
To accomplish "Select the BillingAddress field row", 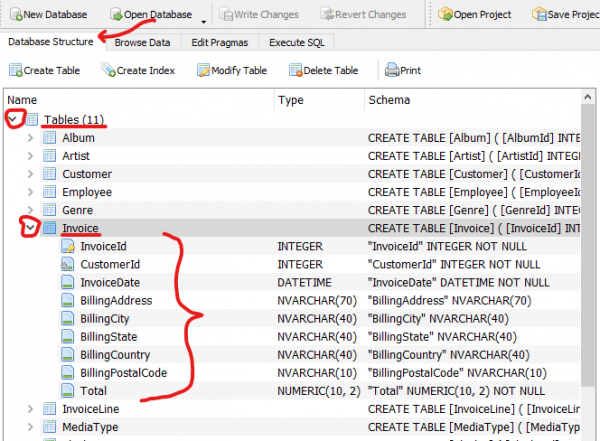I will [x=118, y=300].
